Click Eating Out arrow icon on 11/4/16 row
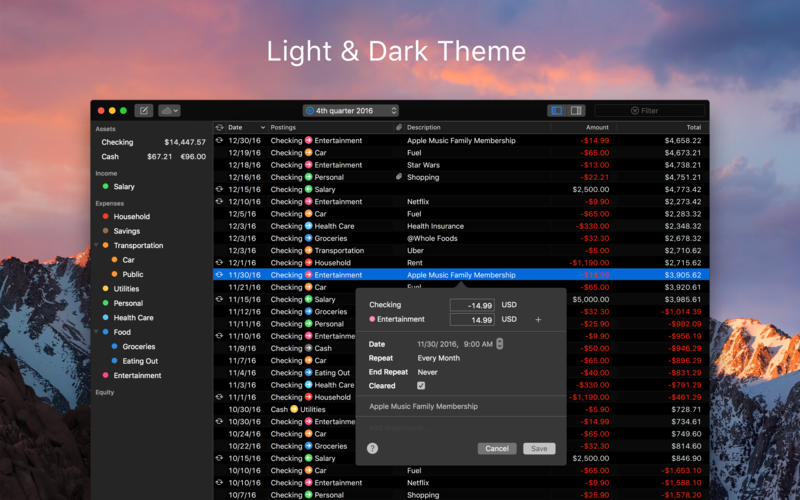The image size is (800, 500). click(x=309, y=372)
